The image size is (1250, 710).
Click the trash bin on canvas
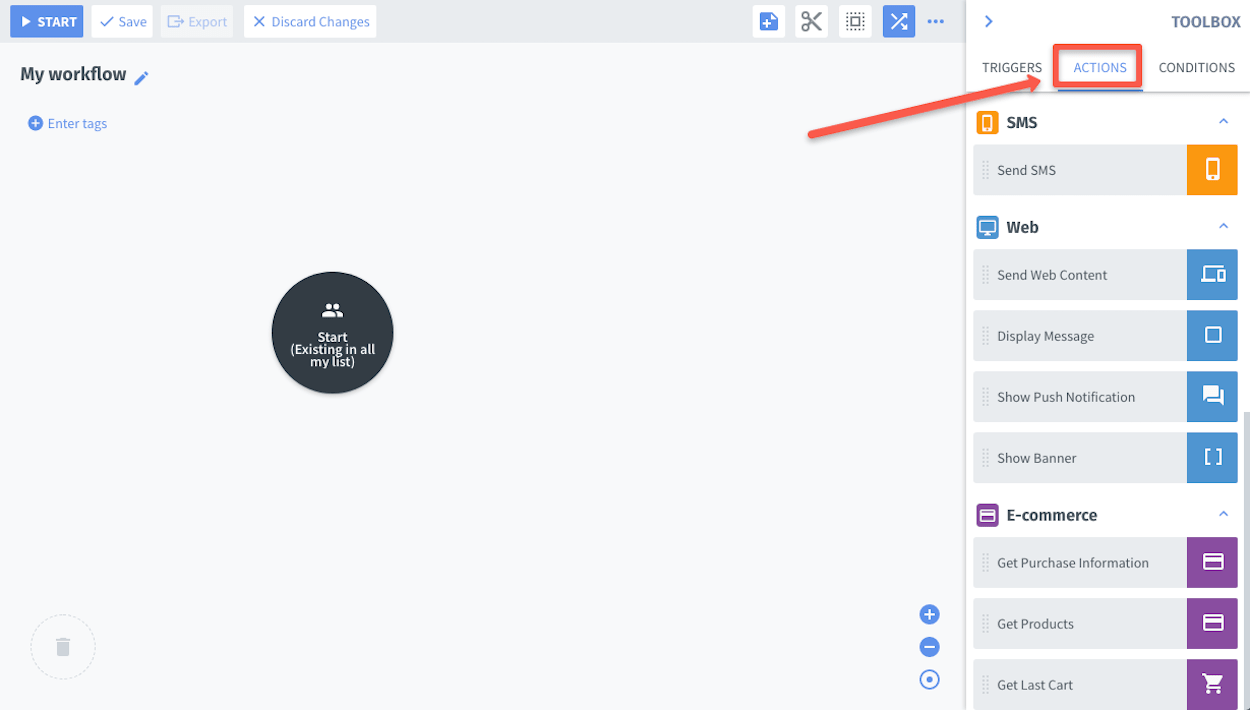tap(63, 647)
